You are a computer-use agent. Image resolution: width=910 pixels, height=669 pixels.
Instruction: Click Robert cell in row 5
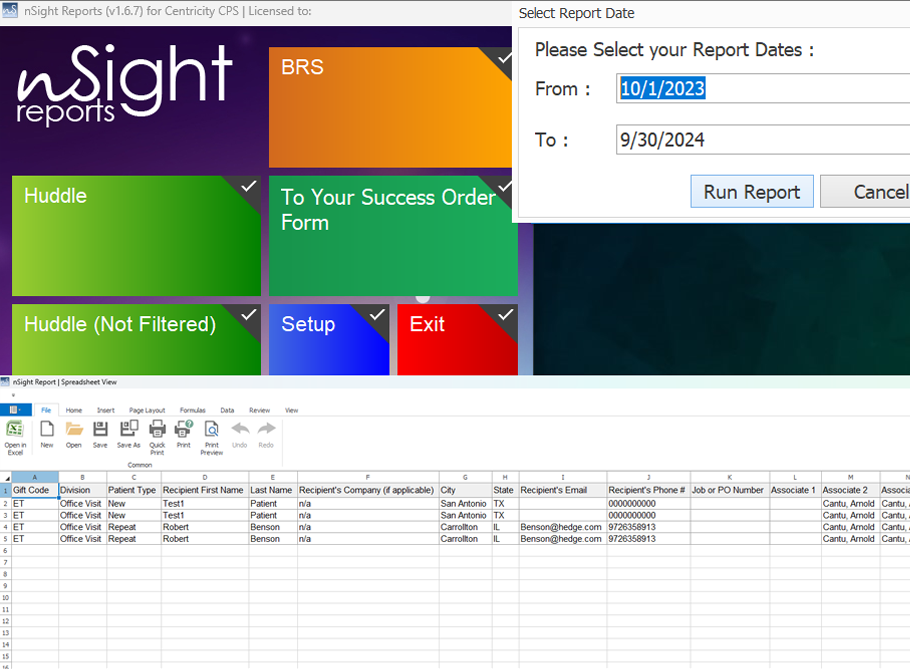coord(205,539)
